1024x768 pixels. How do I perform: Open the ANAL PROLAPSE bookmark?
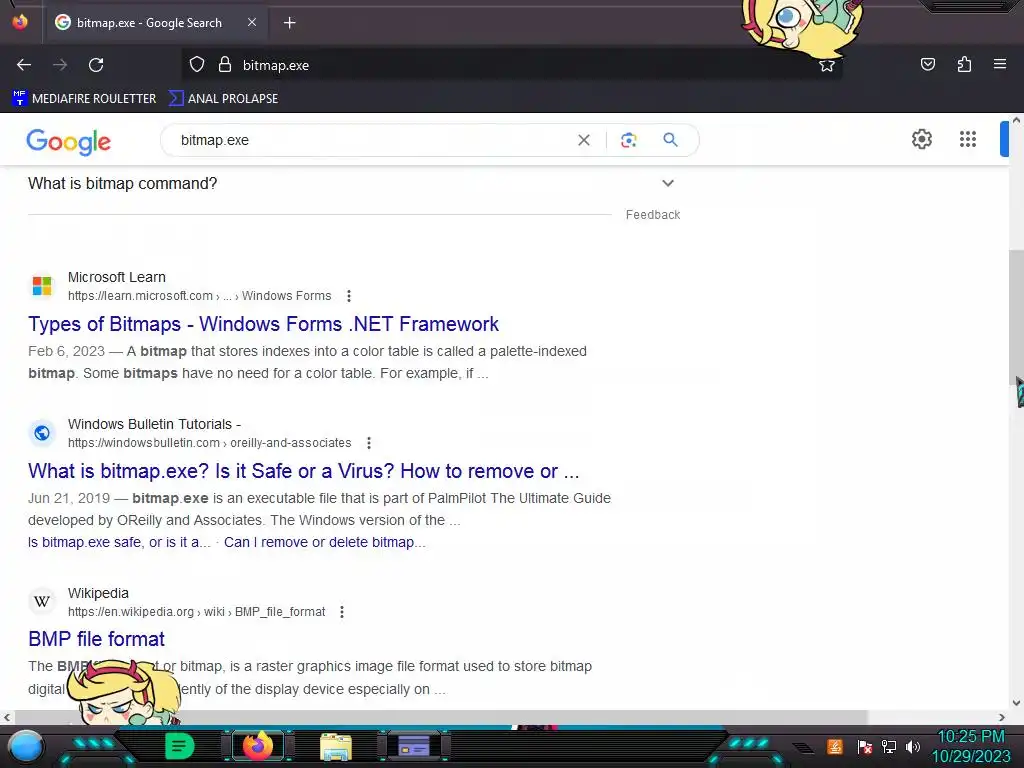pos(223,99)
